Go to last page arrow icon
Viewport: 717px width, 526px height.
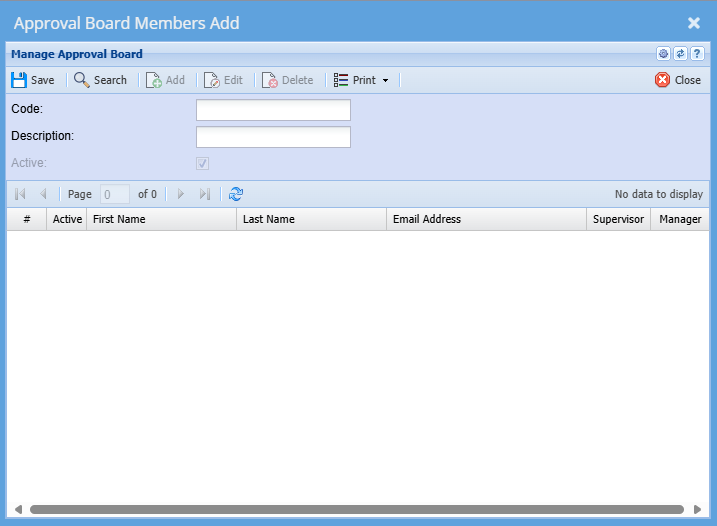point(205,194)
